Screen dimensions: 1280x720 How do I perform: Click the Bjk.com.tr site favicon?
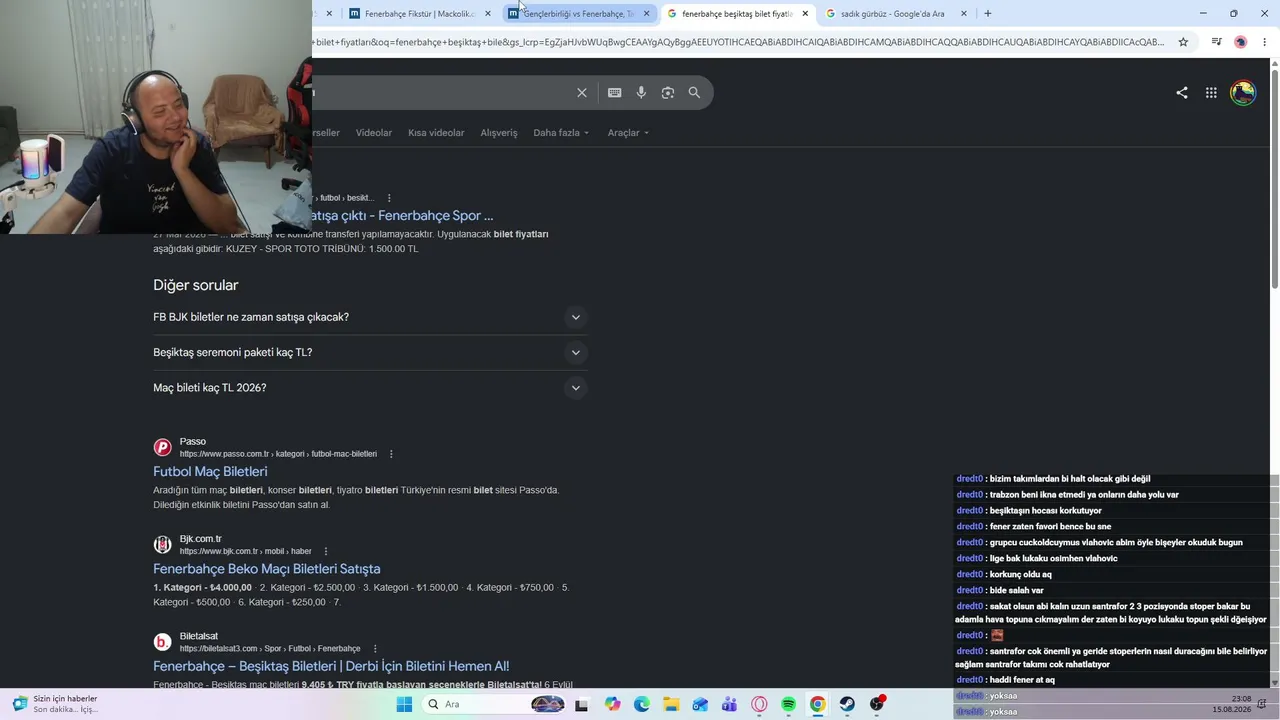point(162,545)
